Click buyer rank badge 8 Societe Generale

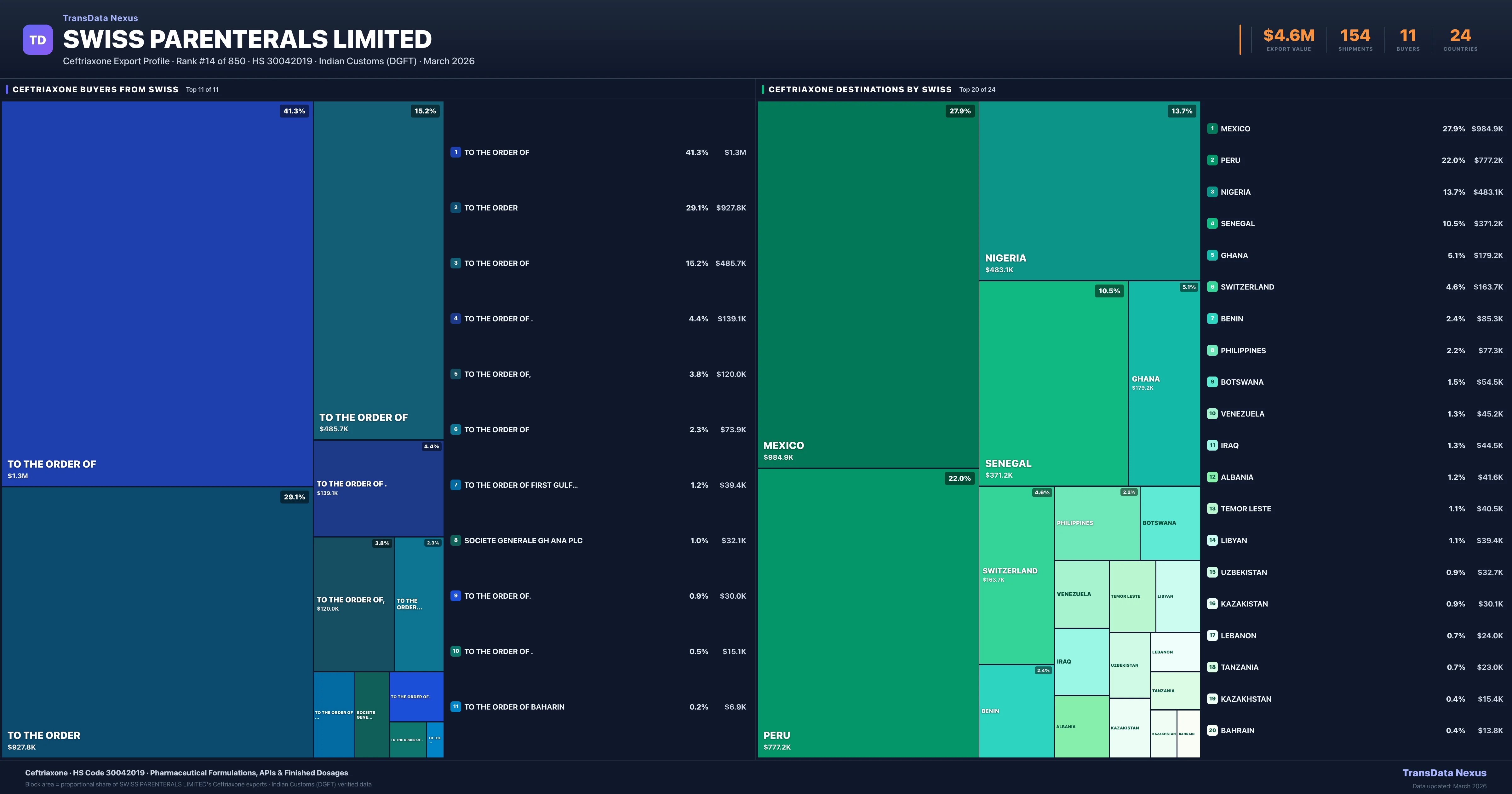(x=455, y=540)
